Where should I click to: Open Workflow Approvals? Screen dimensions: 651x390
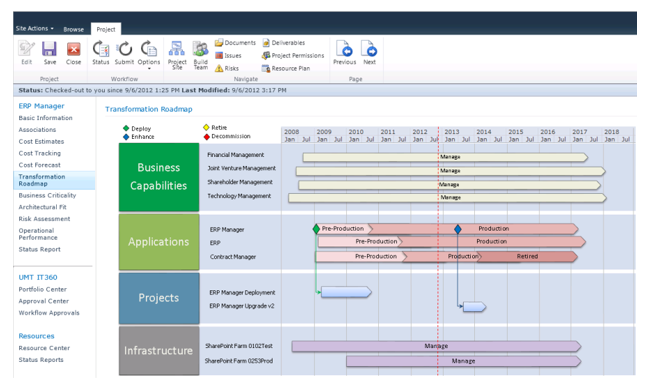click(x=49, y=313)
